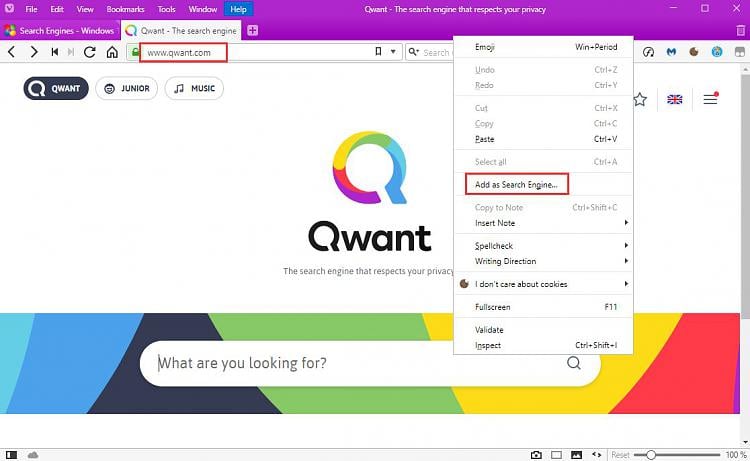Open Qwant MUSIC
This screenshot has width=750, height=461.
(x=194, y=88)
